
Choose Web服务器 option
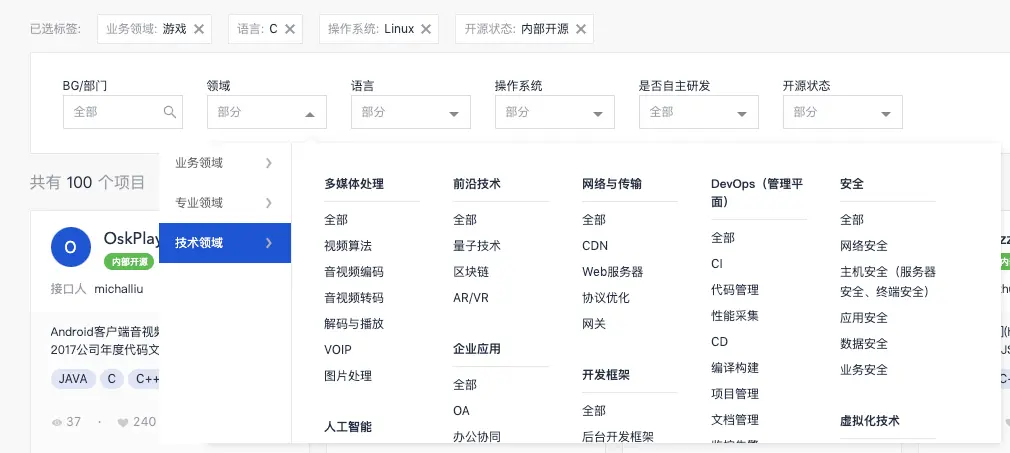pos(613,272)
